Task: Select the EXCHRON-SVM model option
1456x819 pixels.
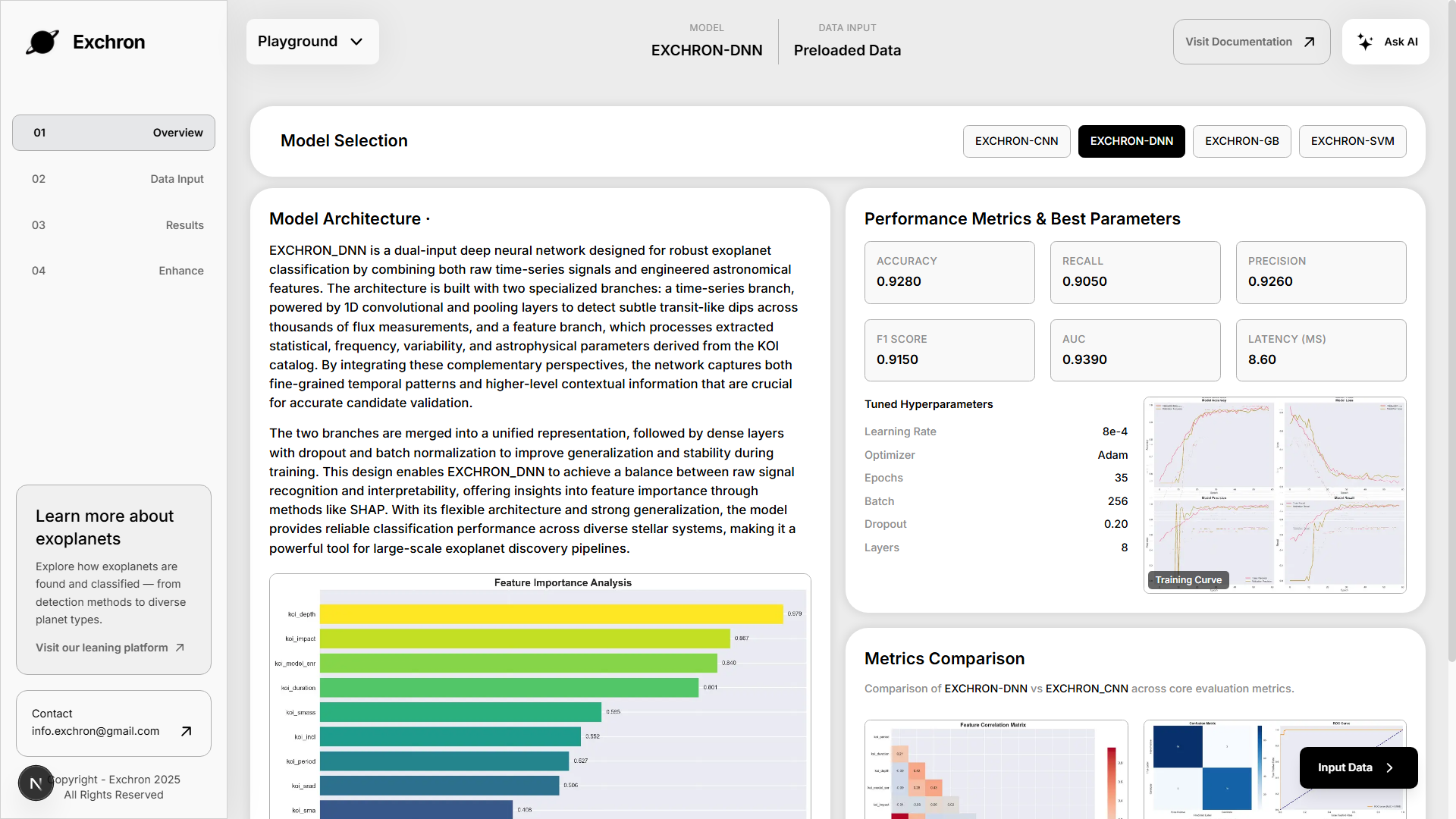Action: coord(1352,141)
